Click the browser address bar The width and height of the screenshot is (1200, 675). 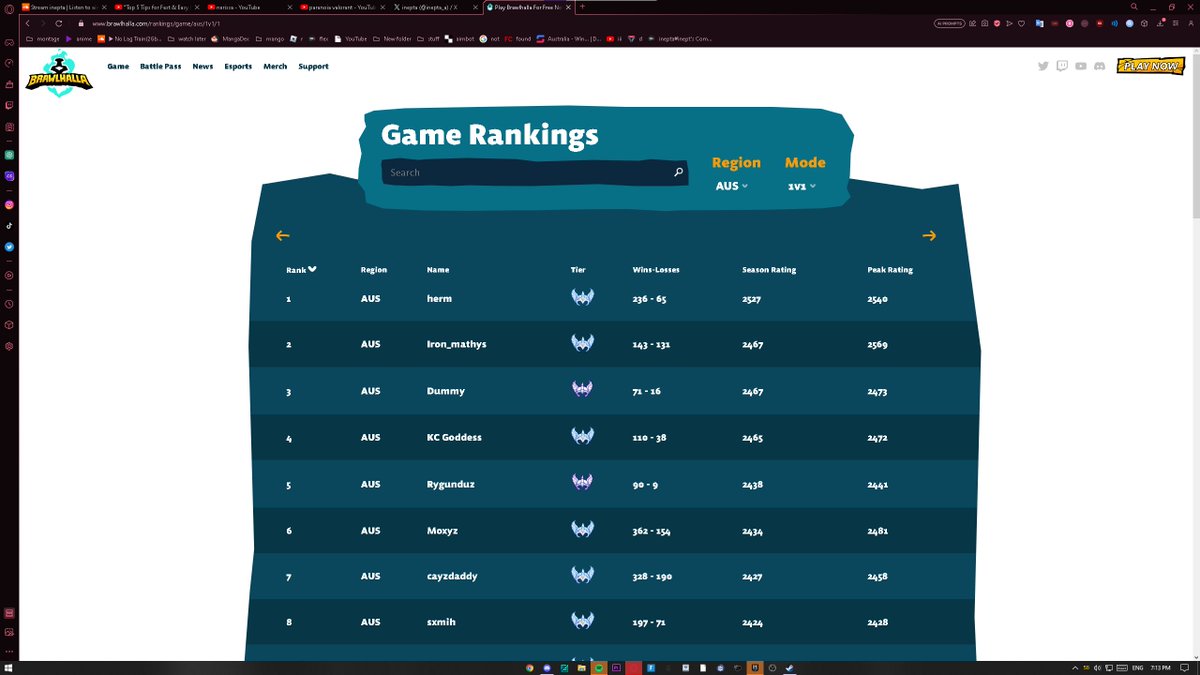coord(500,23)
